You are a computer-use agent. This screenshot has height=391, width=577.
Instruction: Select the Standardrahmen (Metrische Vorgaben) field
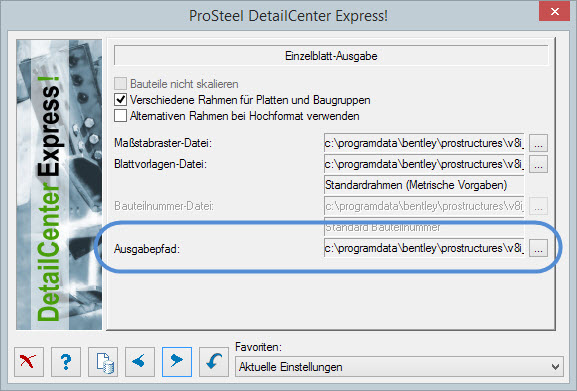424,185
